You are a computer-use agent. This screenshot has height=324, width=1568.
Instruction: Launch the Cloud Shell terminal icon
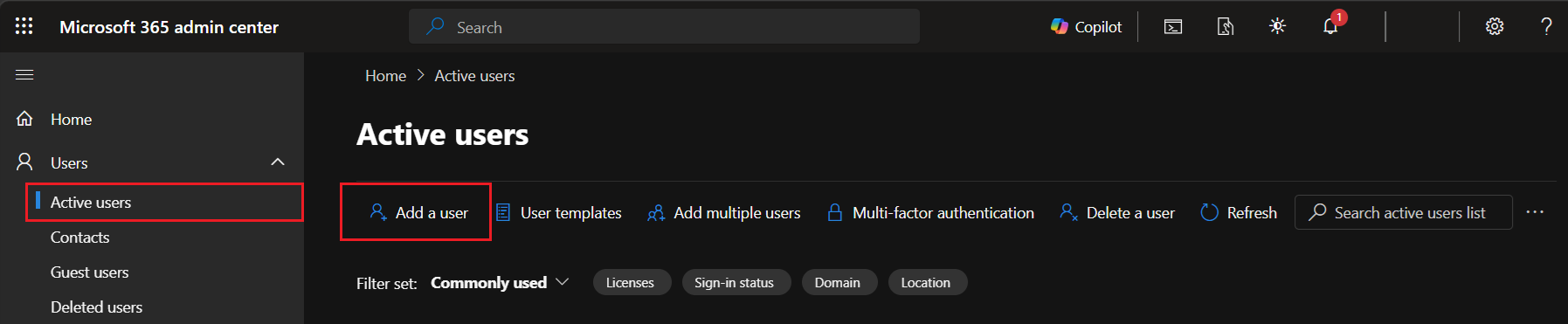click(x=1173, y=27)
